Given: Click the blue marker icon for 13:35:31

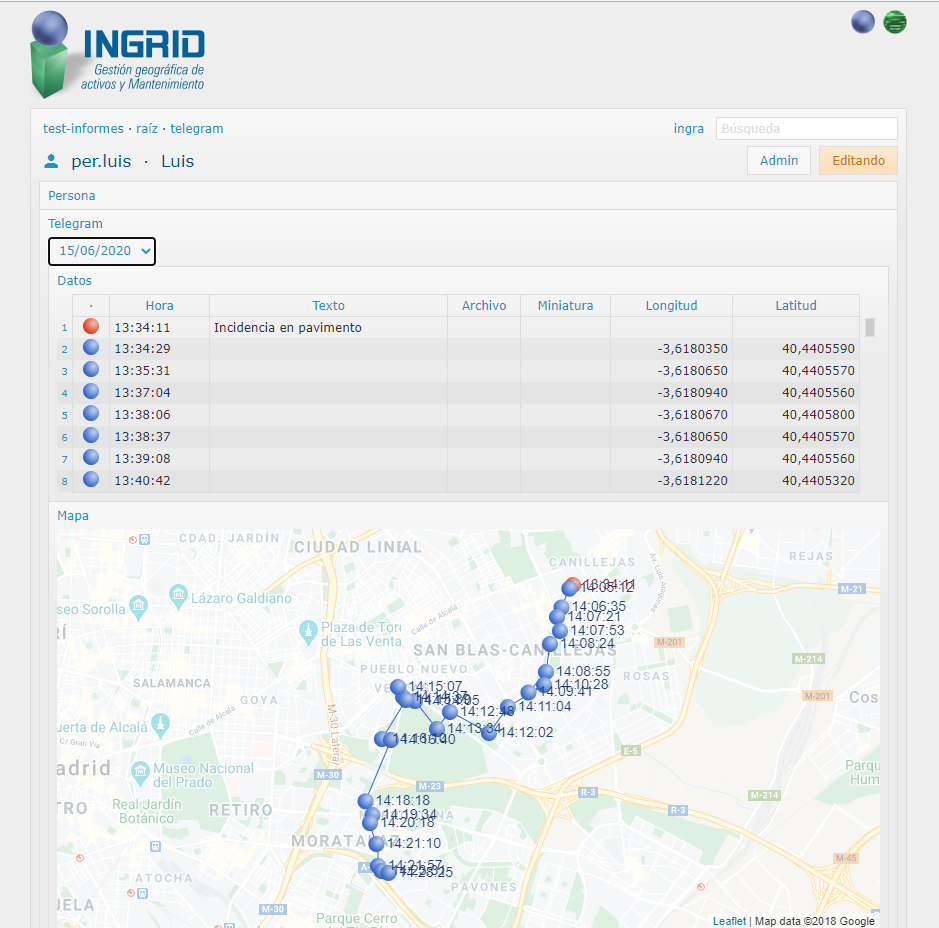Looking at the screenshot, I should pos(91,369).
